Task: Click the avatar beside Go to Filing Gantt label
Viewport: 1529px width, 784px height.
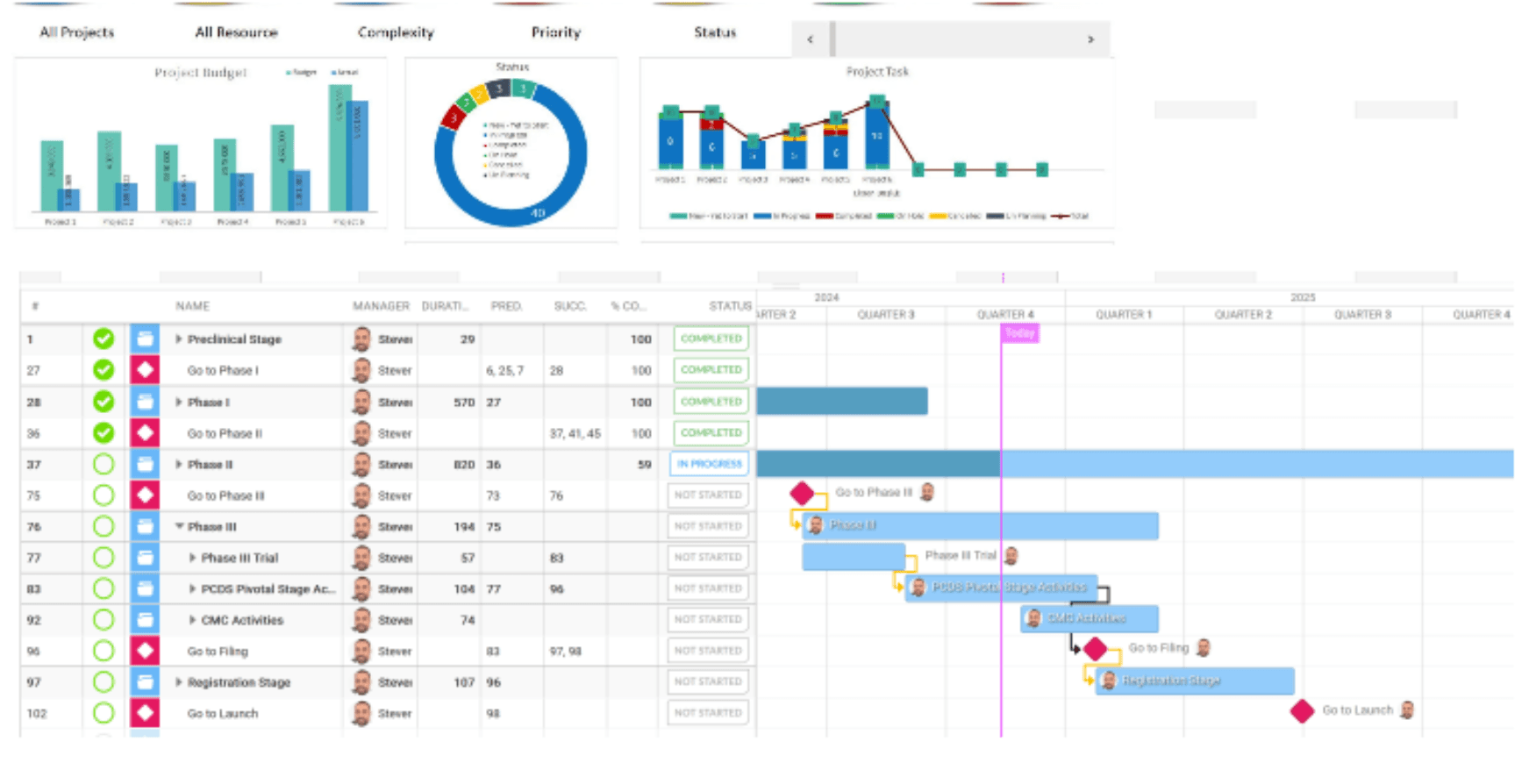Action: [x=1204, y=648]
